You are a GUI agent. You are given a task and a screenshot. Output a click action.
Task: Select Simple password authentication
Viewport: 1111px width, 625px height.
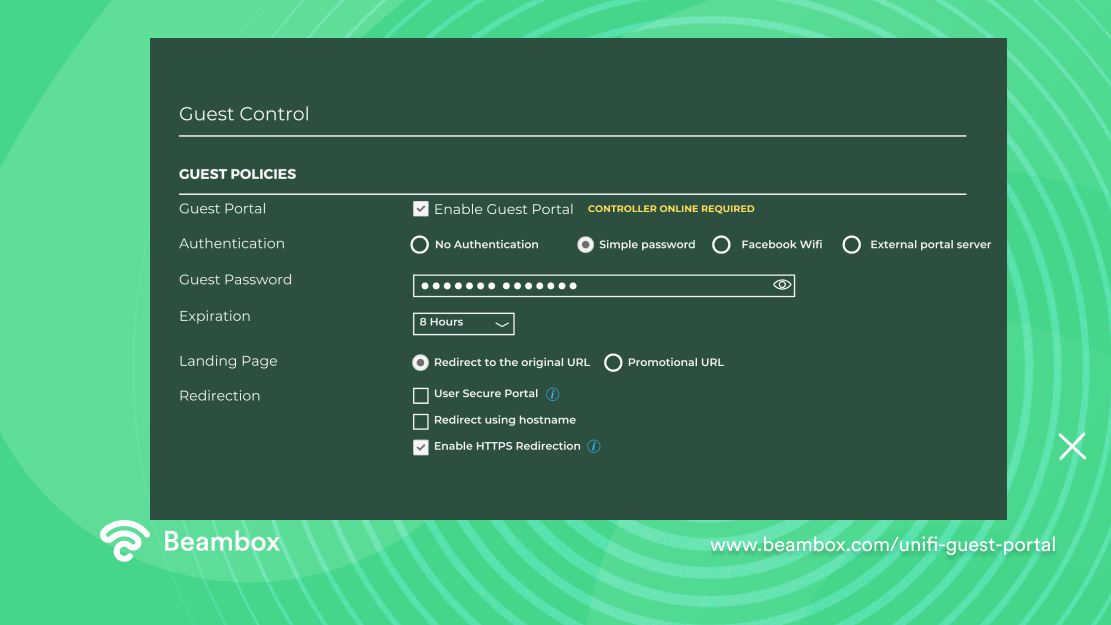pos(585,244)
